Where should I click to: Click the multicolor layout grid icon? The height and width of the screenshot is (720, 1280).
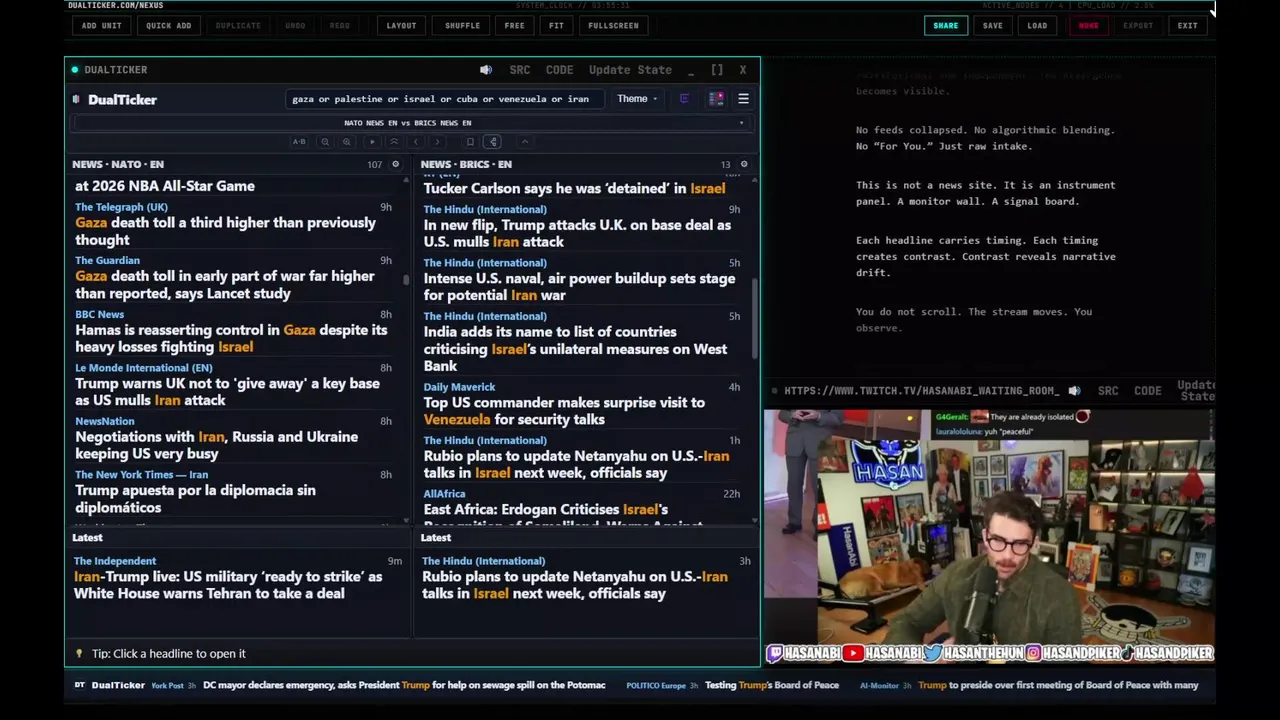pyautogui.click(x=716, y=99)
